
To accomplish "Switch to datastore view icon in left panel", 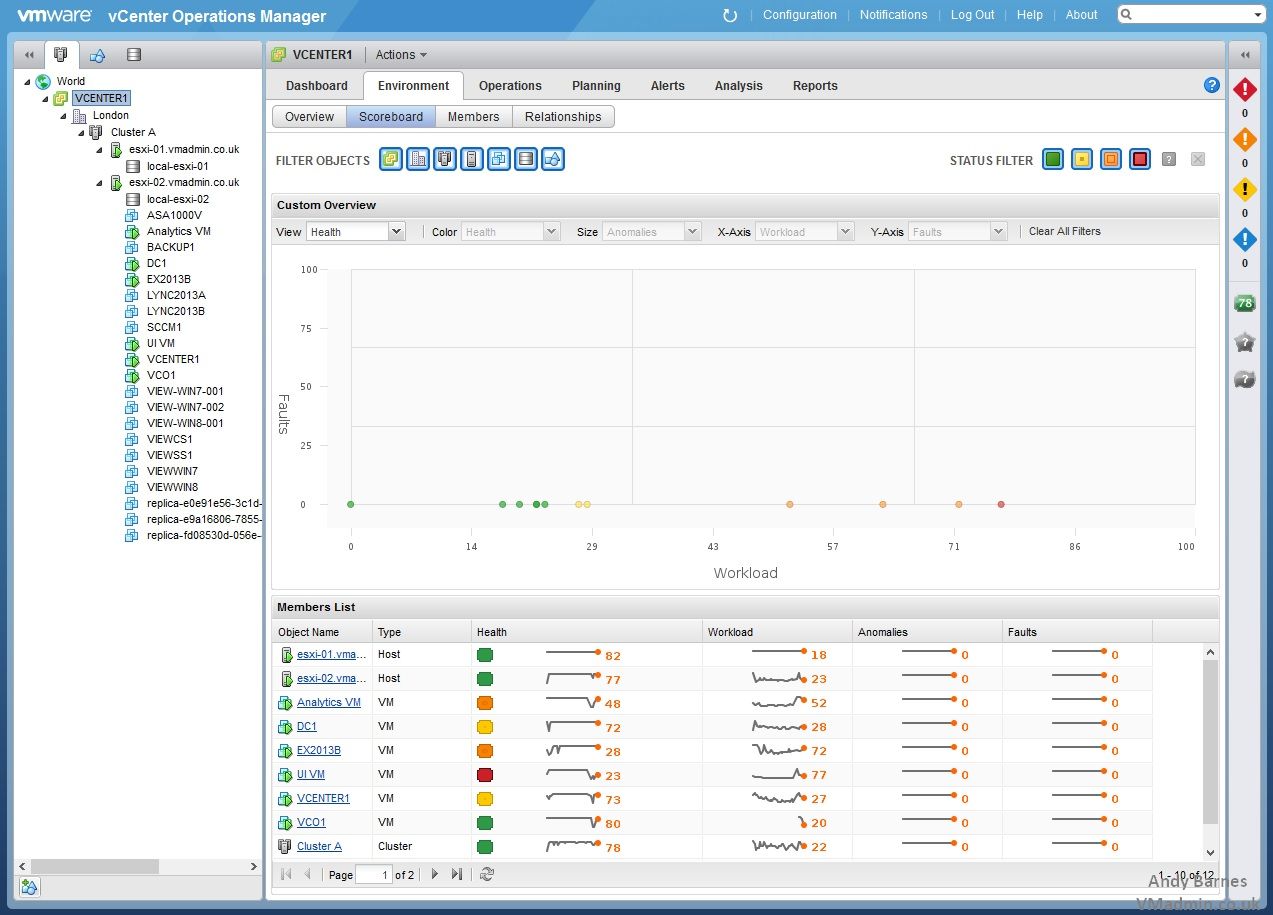I will [x=134, y=55].
